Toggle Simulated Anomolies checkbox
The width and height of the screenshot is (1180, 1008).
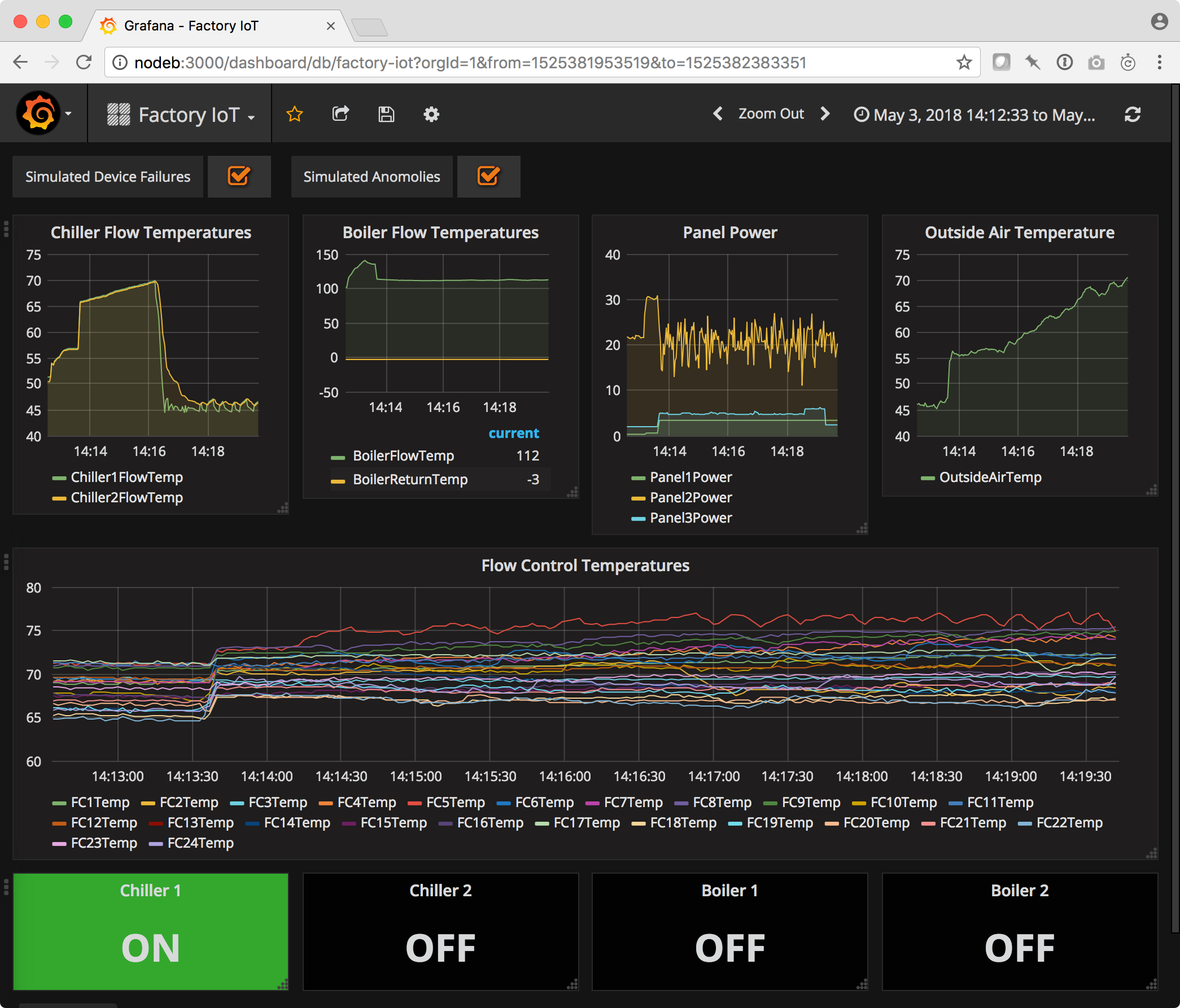(488, 177)
